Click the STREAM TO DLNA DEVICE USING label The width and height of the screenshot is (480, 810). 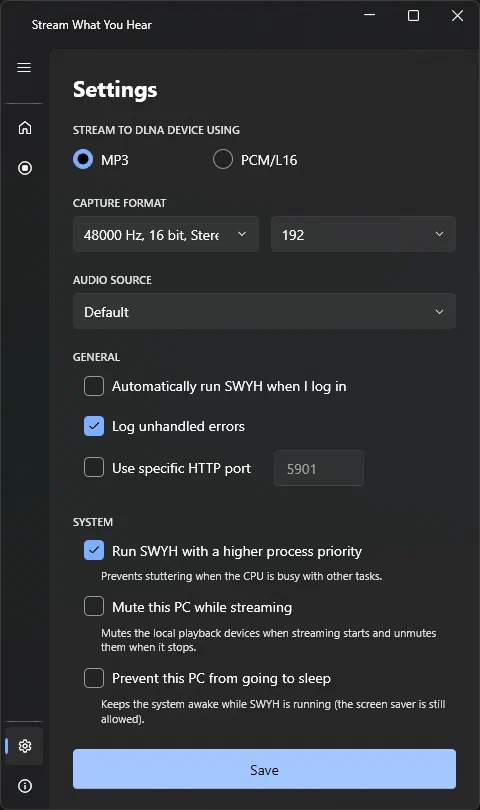[156, 130]
